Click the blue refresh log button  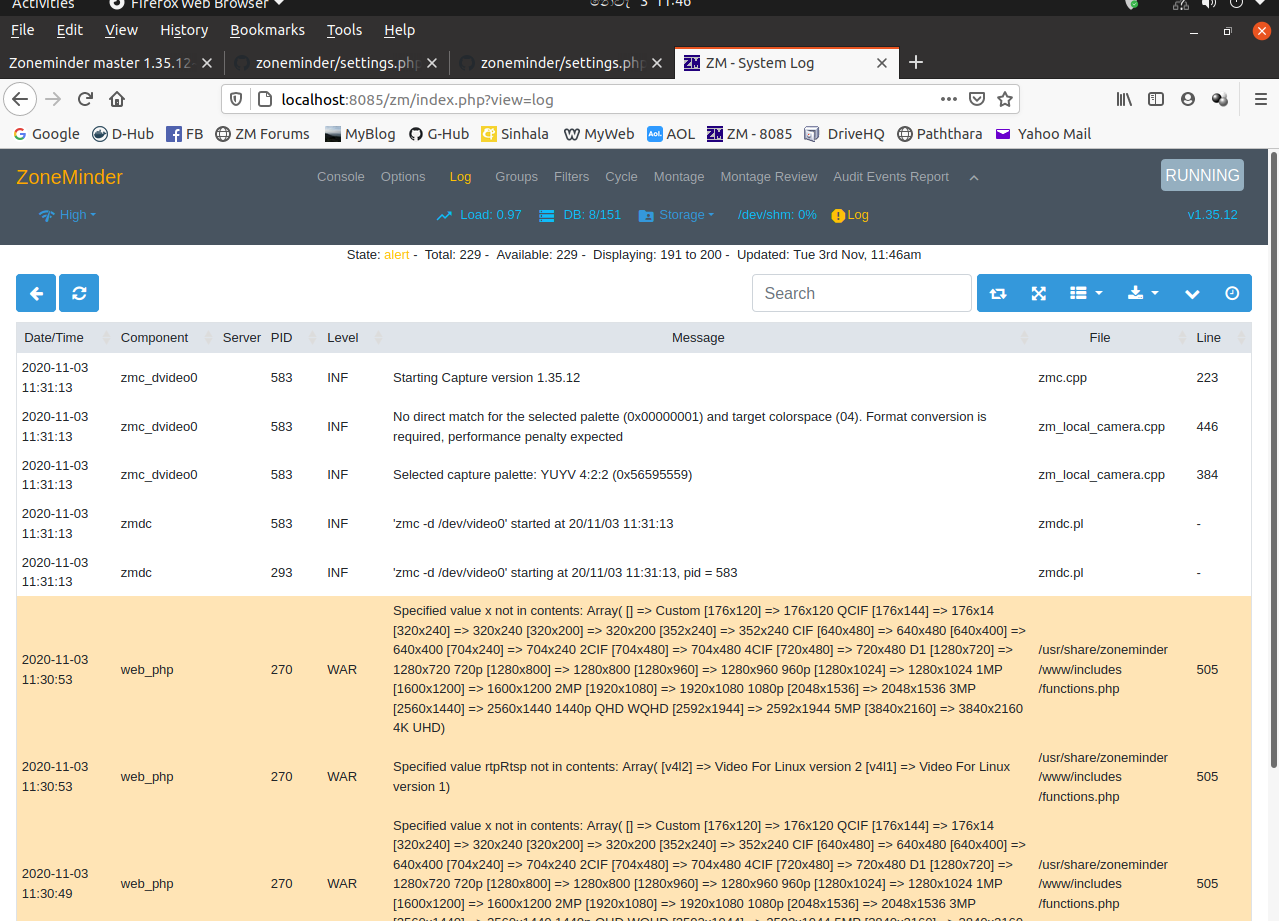point(79,293)
